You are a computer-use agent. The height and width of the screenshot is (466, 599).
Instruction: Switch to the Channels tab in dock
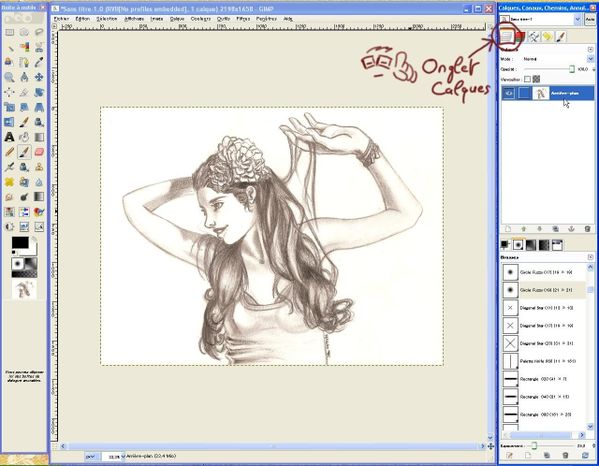(520, 37)
